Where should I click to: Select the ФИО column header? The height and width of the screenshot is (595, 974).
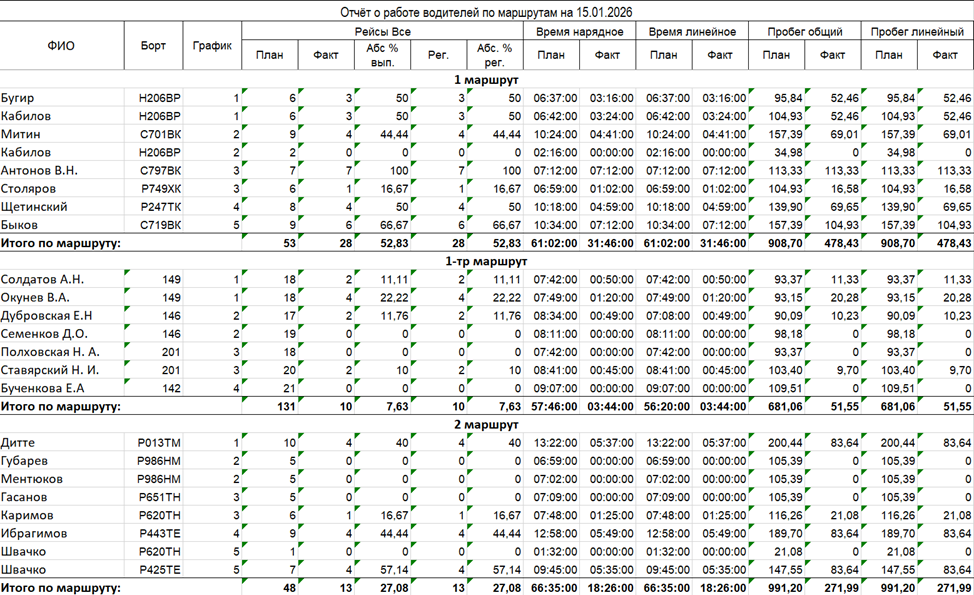(61, 46)
